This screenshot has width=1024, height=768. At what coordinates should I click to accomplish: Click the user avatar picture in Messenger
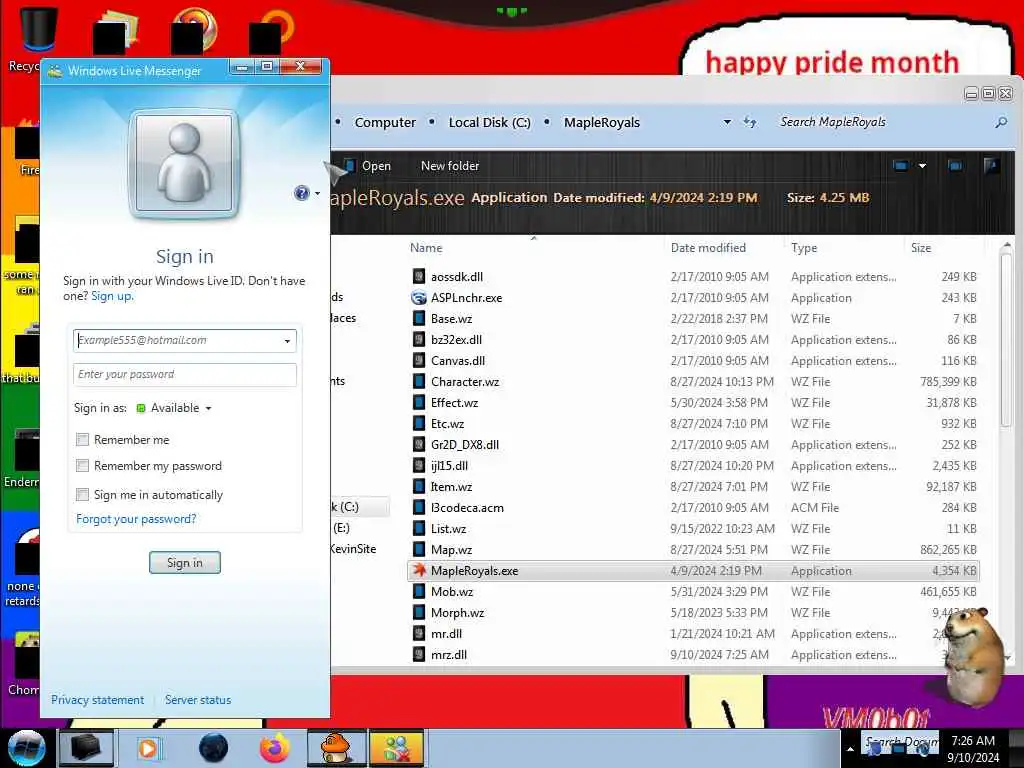(184, 163)
